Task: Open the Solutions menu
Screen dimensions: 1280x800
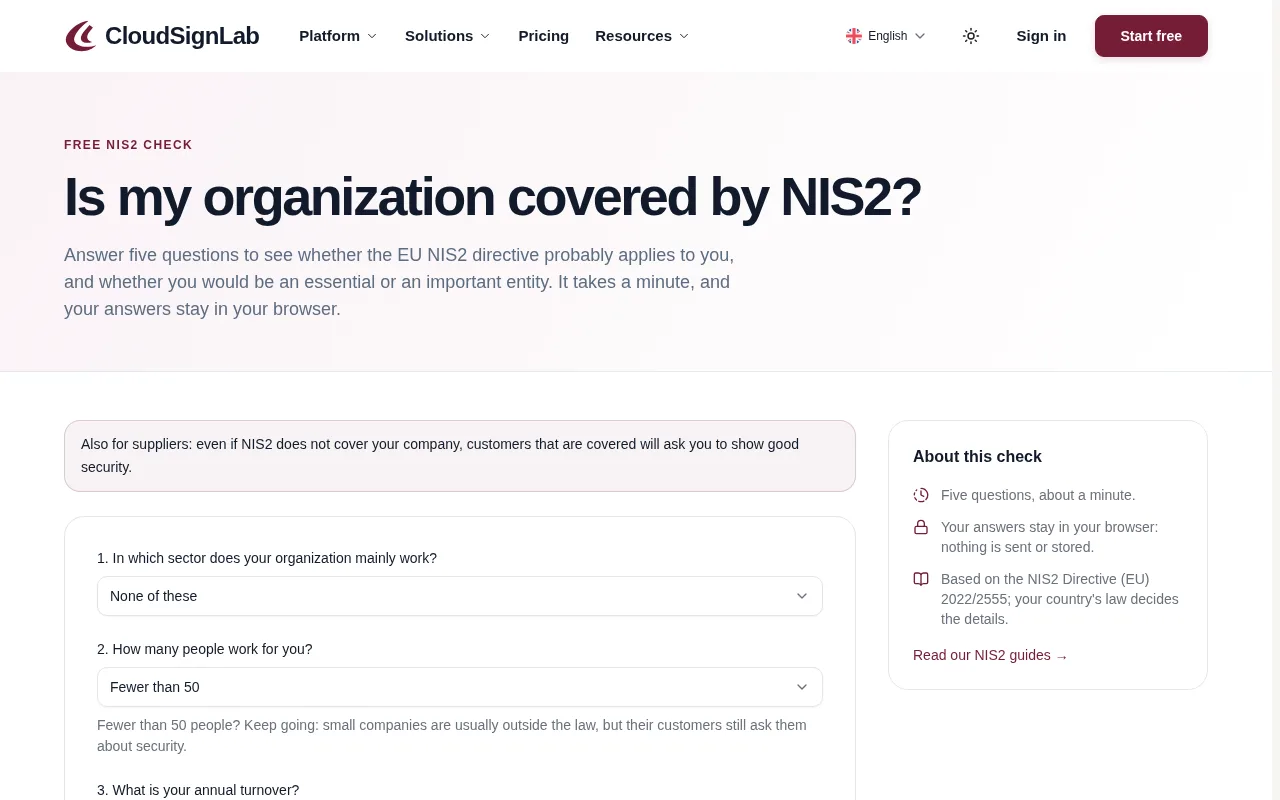Action: (448, 36)
